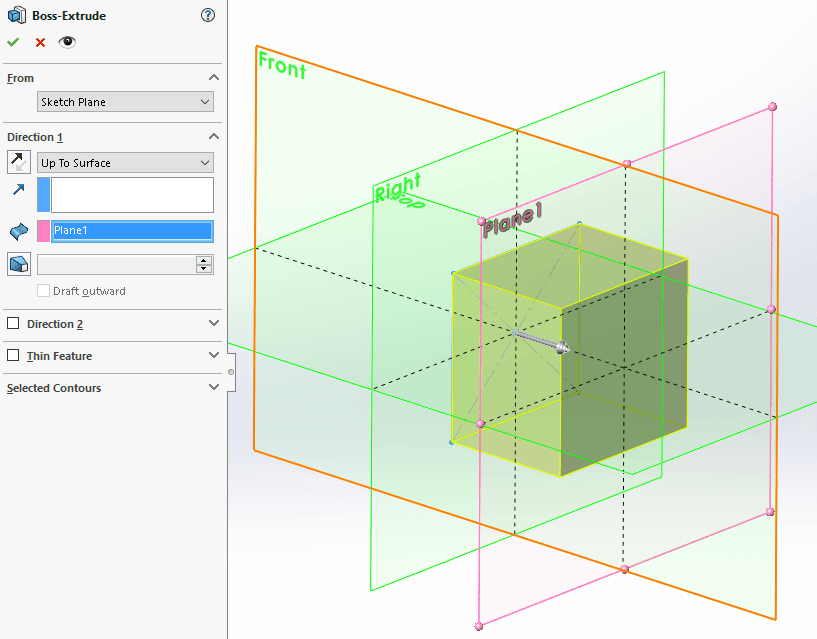Click the Face/Plane selection icon
The height and width of the screenshot is (639, 817).
19,232
